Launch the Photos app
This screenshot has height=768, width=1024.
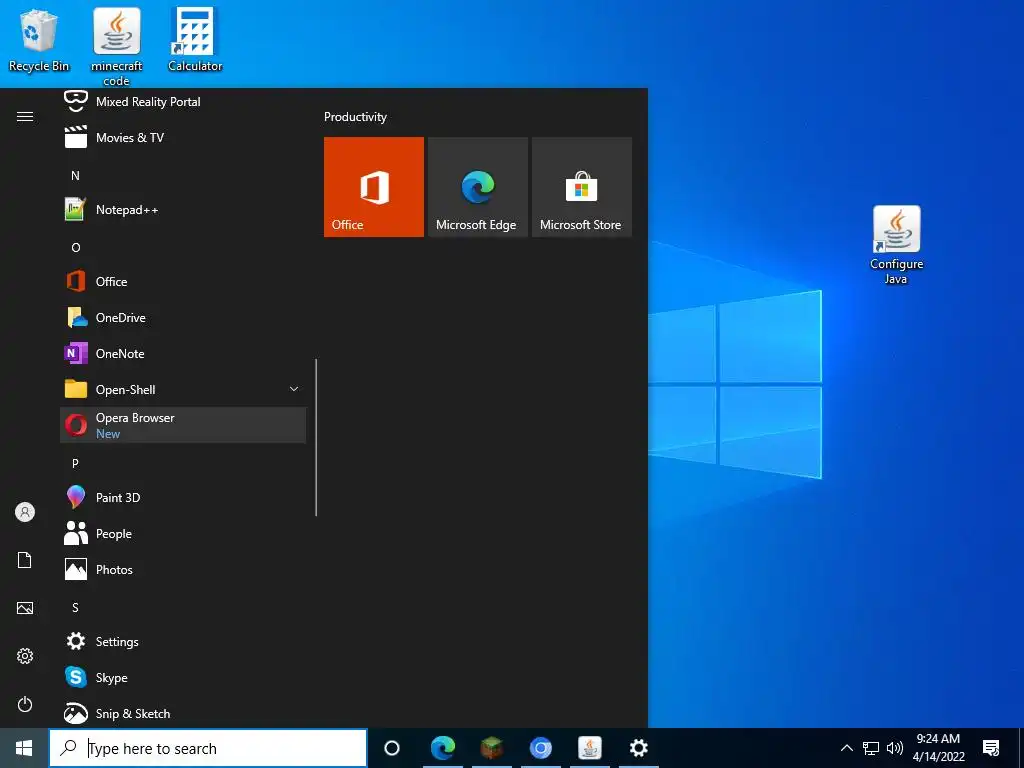[183, 569]
